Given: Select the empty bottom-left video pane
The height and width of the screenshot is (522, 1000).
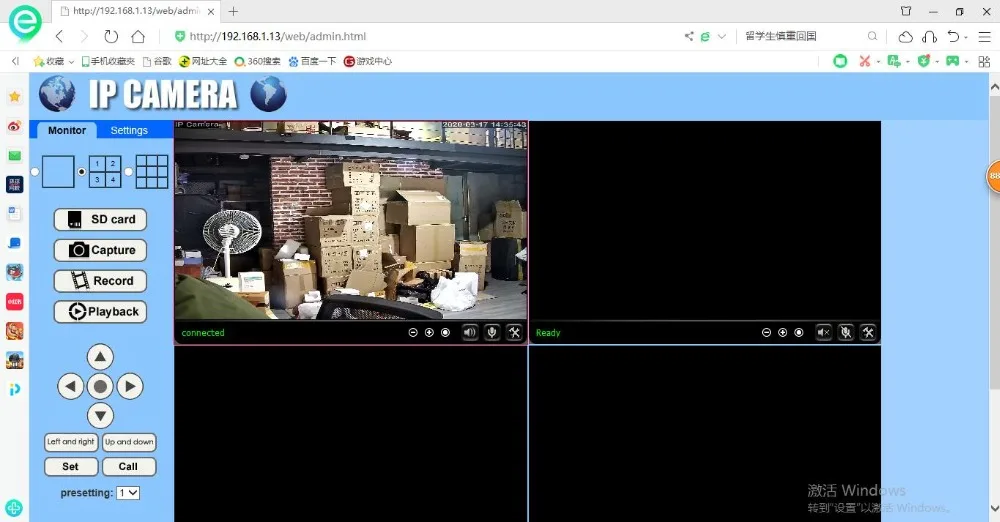Looking at the screenshot, I should [x=351, y=434].
